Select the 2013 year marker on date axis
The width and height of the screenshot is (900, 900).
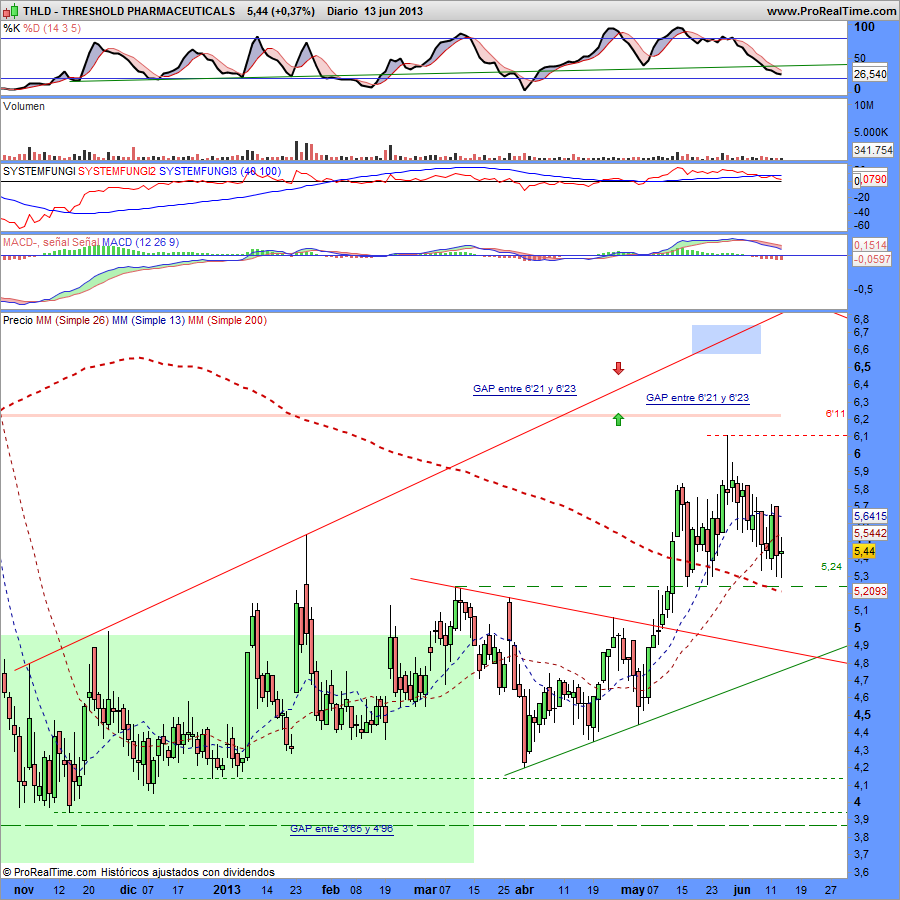tap(227, 889)
